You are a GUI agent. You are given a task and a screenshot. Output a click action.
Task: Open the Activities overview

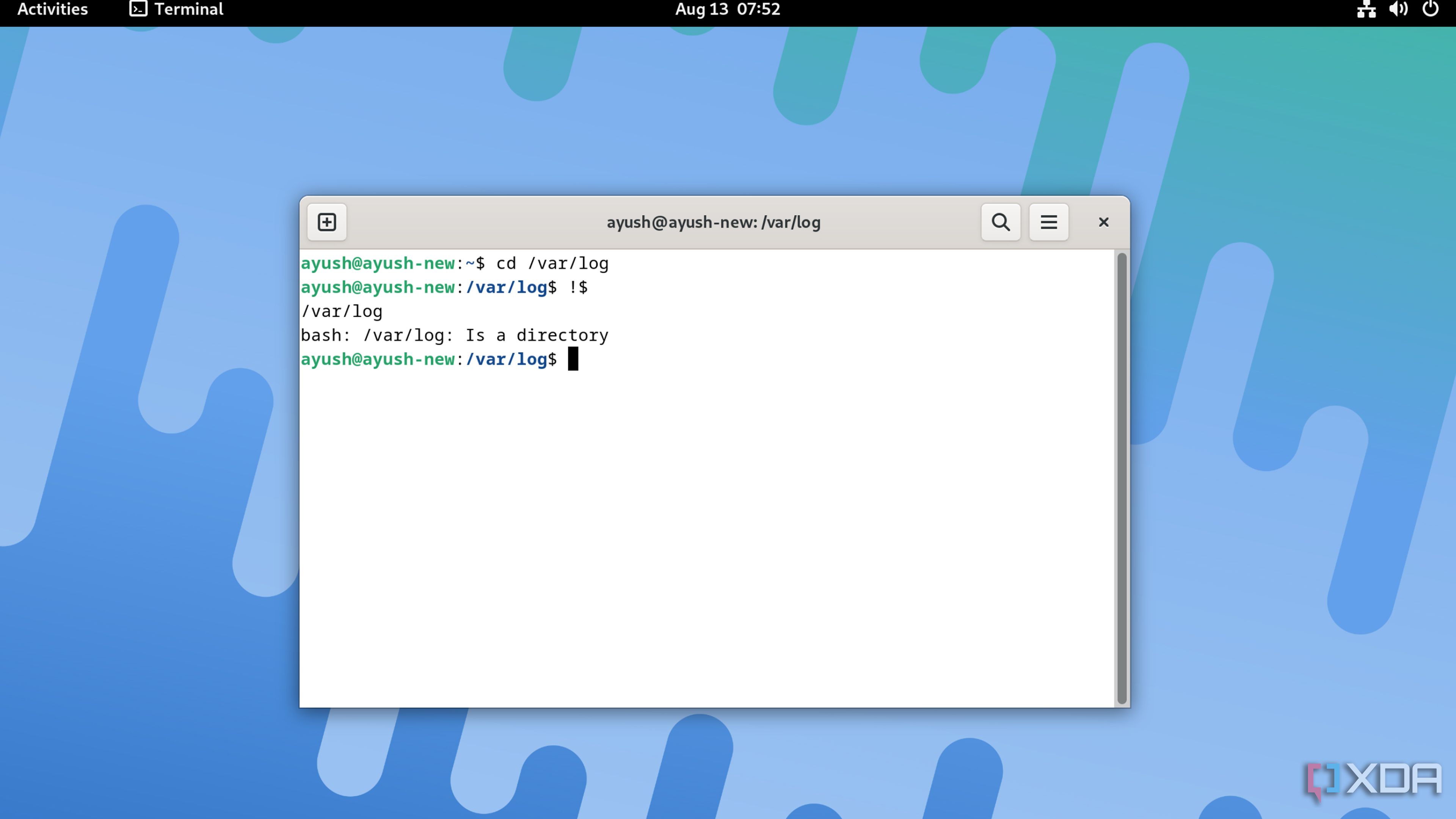click(x=53, y=9)
